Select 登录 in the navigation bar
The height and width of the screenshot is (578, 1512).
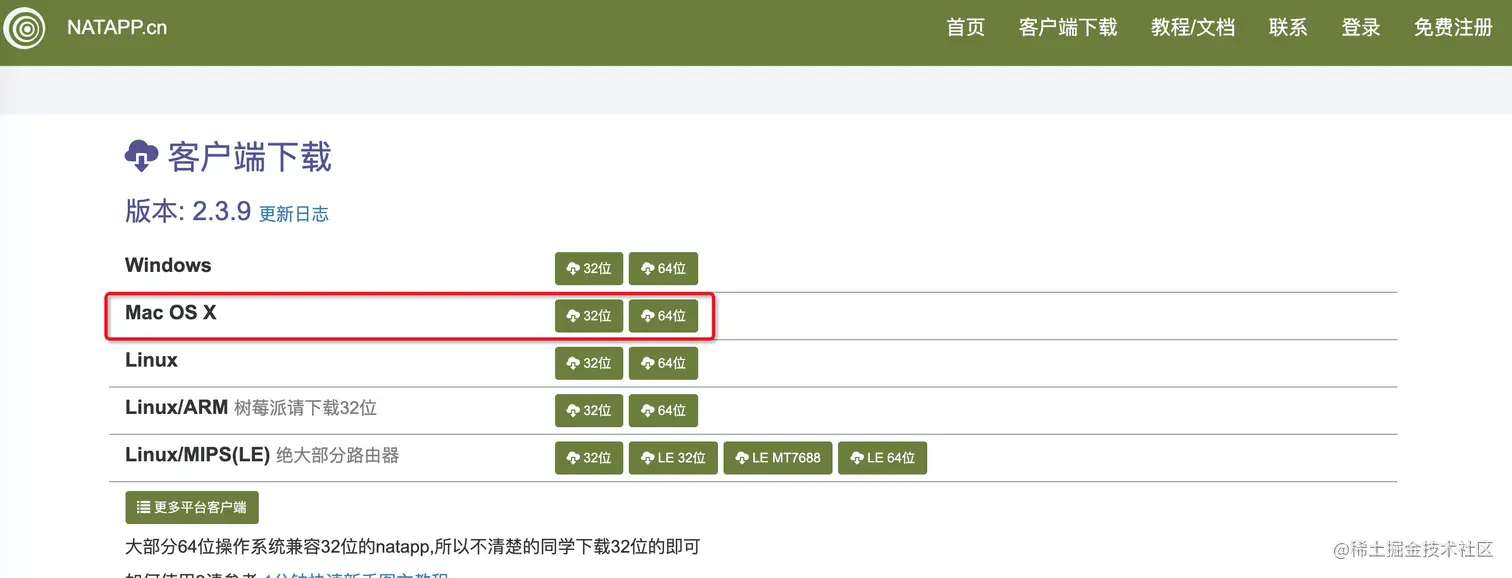tap(1361, 28)
